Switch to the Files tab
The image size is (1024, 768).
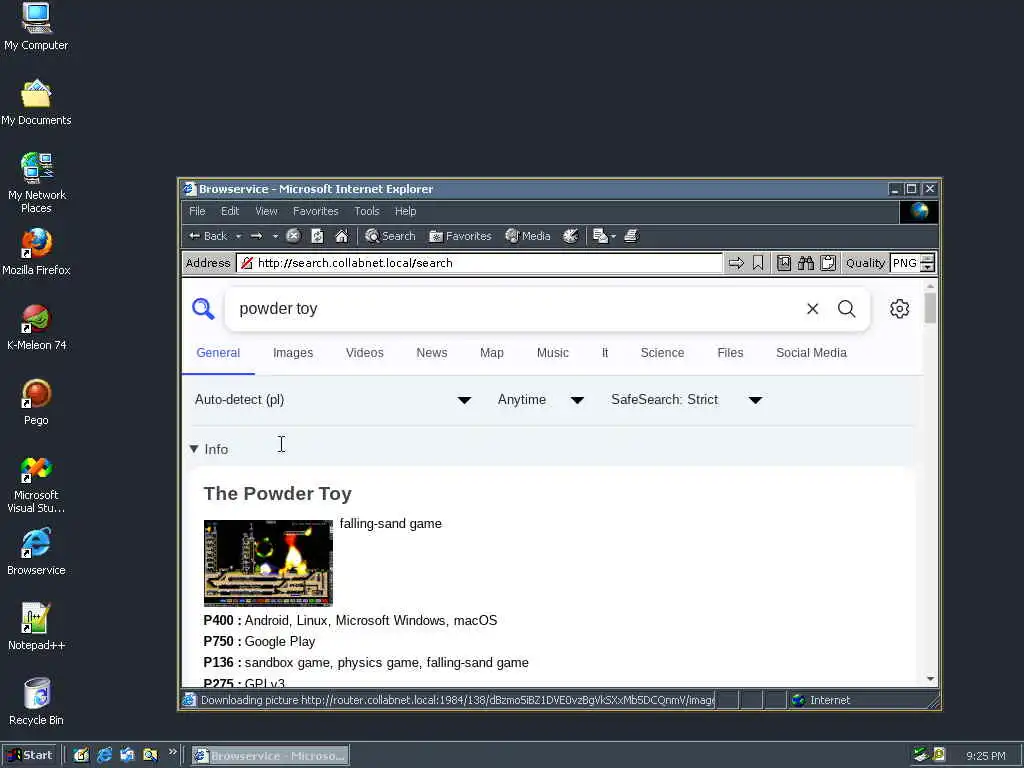click(730, 353)
